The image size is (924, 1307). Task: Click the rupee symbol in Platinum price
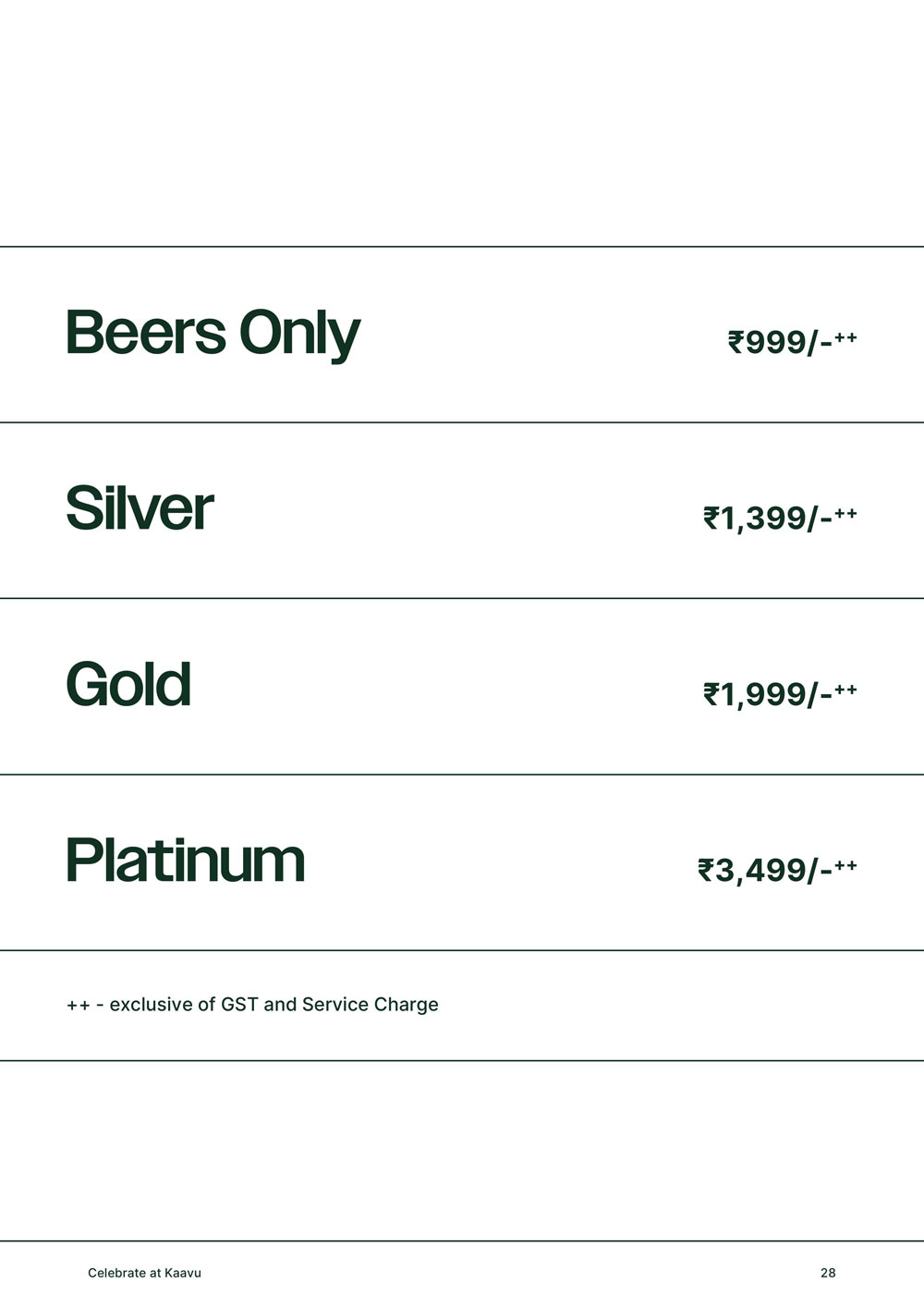coord(706,870)
